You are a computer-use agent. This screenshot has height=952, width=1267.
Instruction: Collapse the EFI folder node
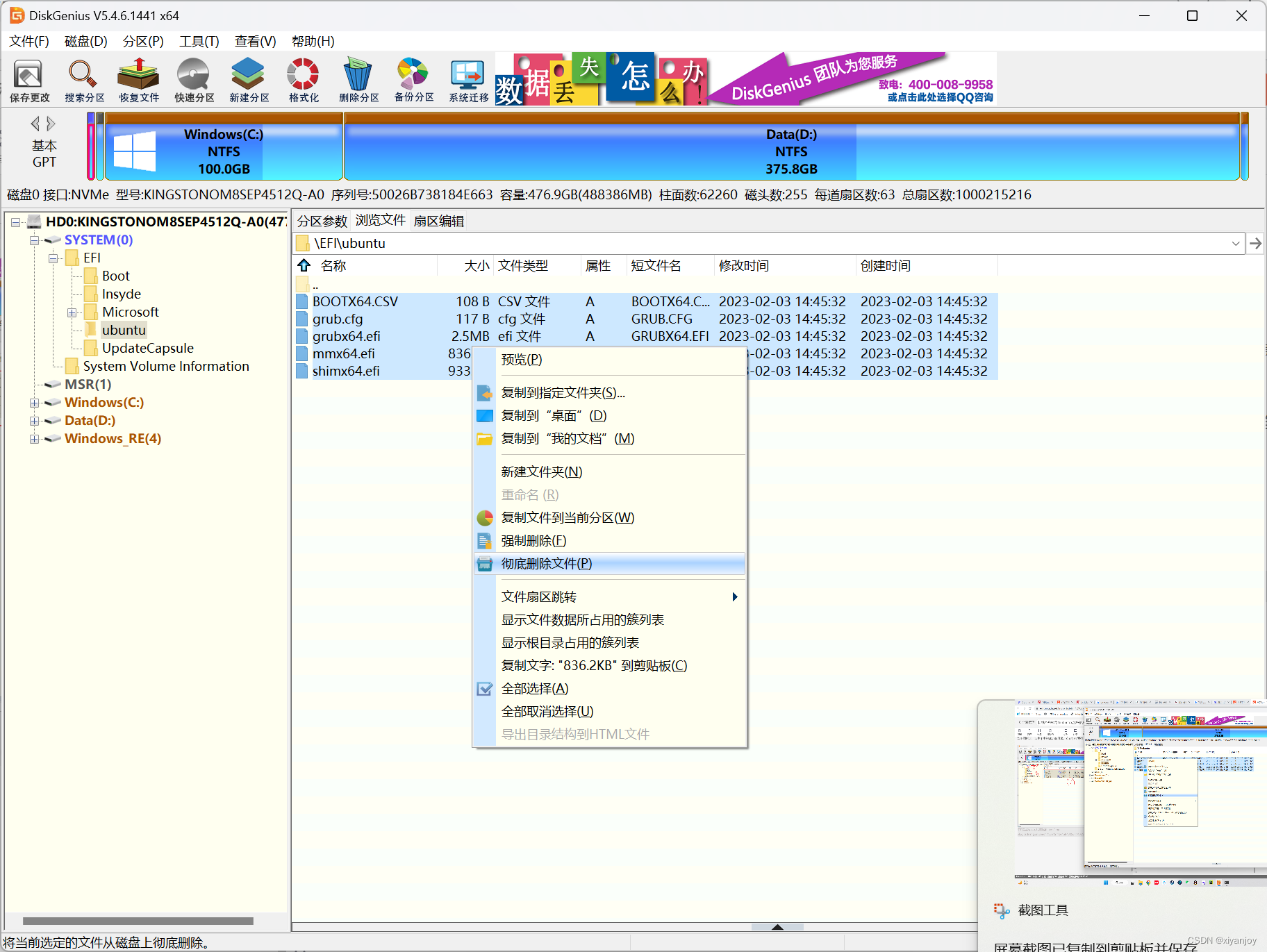coord(53,258)
